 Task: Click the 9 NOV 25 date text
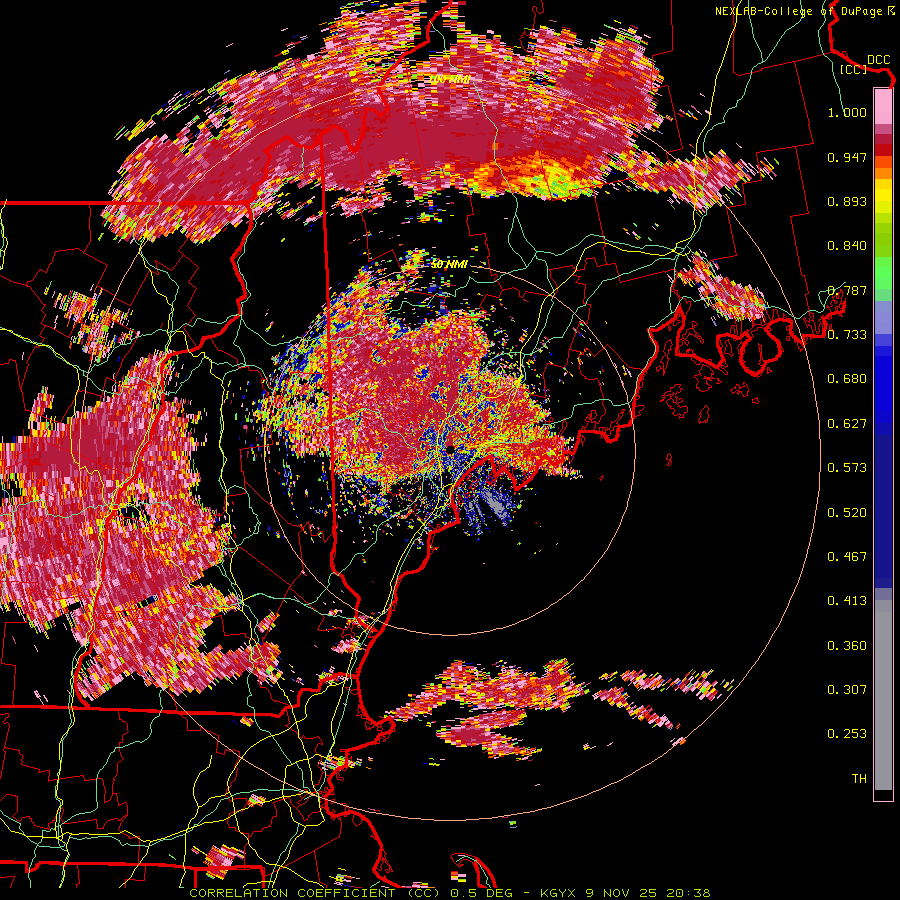[622, 893]
